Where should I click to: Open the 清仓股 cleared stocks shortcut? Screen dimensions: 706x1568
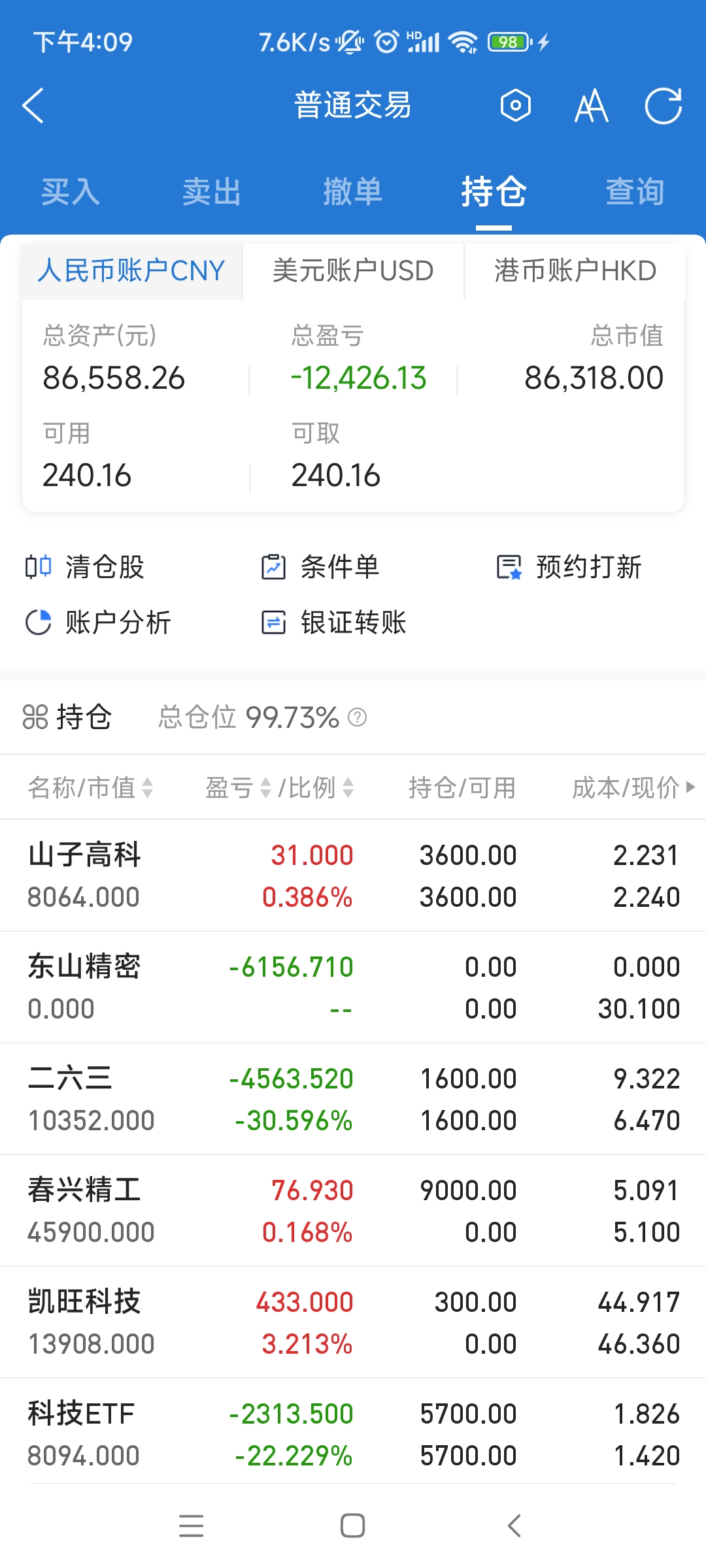[x=85, y=567]
